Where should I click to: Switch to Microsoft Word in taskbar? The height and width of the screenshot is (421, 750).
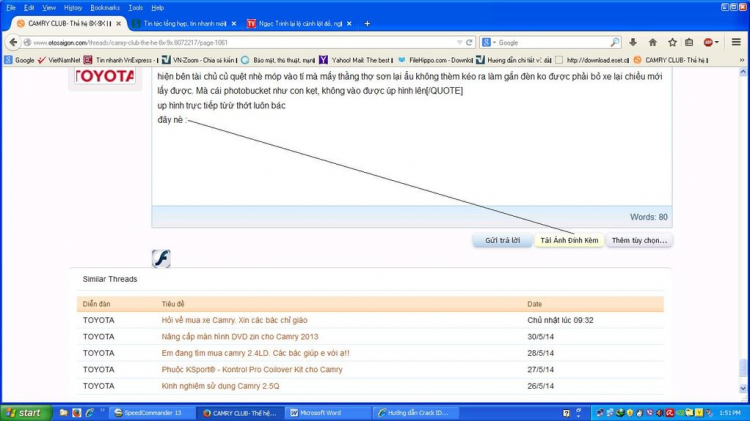tap(328, 412)
